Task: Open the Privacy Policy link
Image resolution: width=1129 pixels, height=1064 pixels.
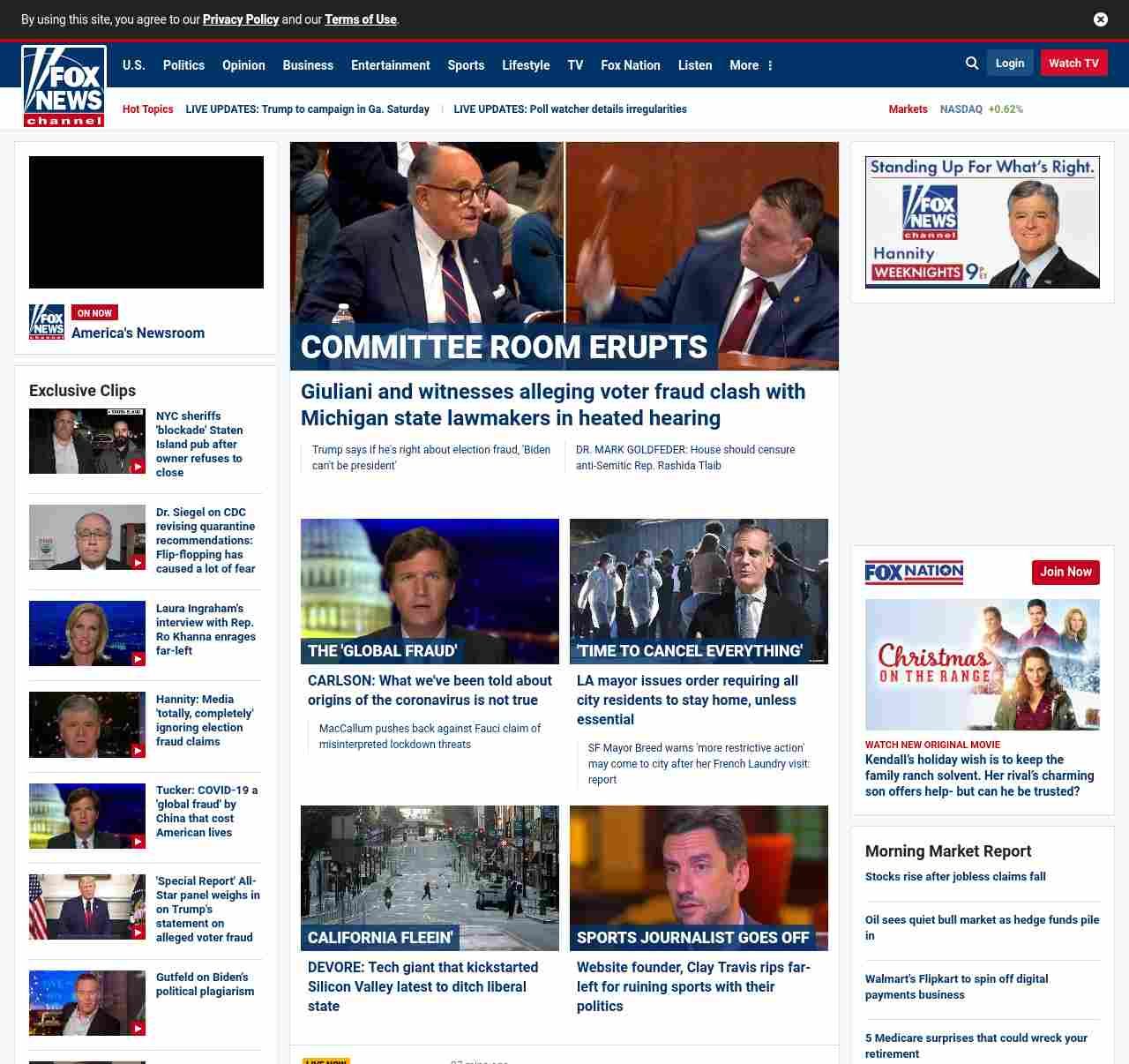Action: point(240,19)
